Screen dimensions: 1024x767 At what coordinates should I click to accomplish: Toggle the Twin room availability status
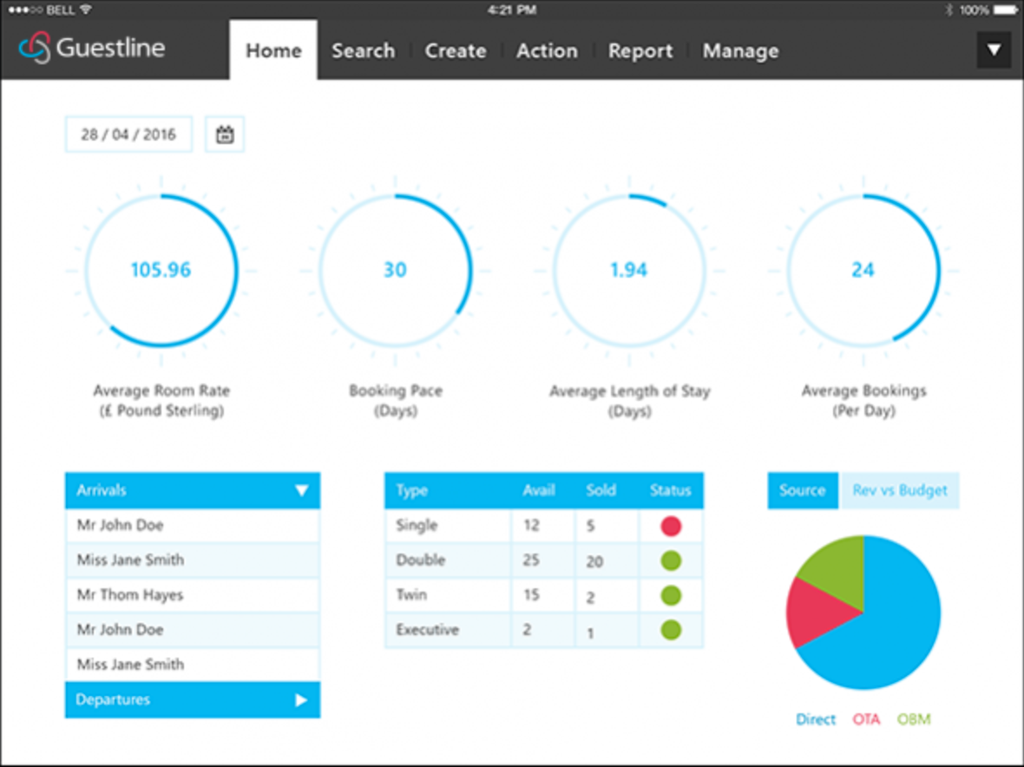click(x=670, y=595)
